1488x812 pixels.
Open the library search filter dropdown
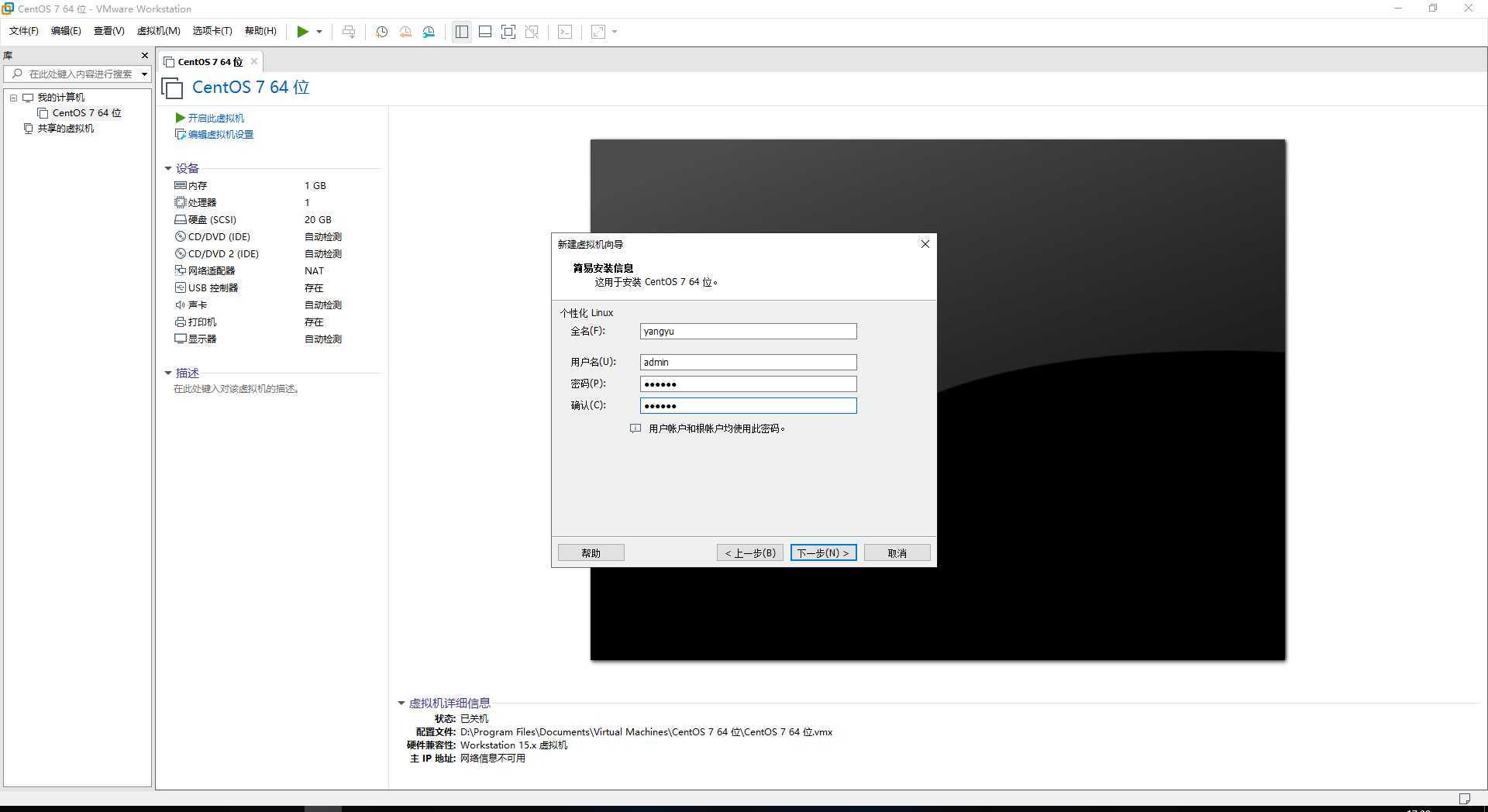144,74
